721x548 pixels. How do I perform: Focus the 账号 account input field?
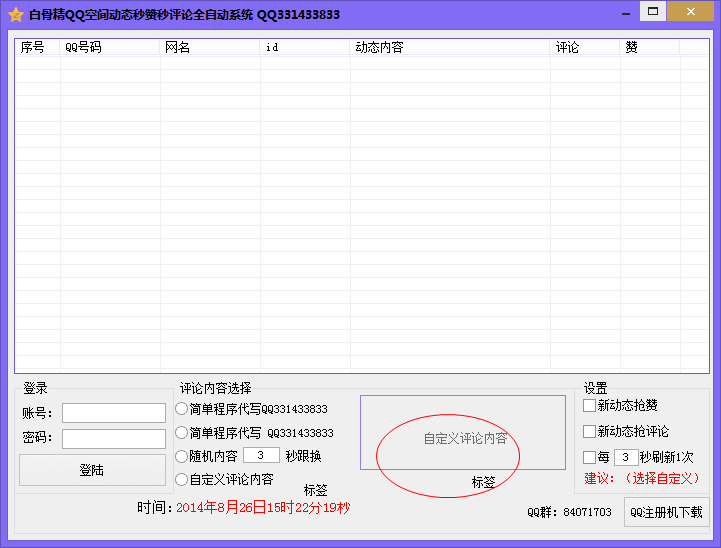[114, 413]
